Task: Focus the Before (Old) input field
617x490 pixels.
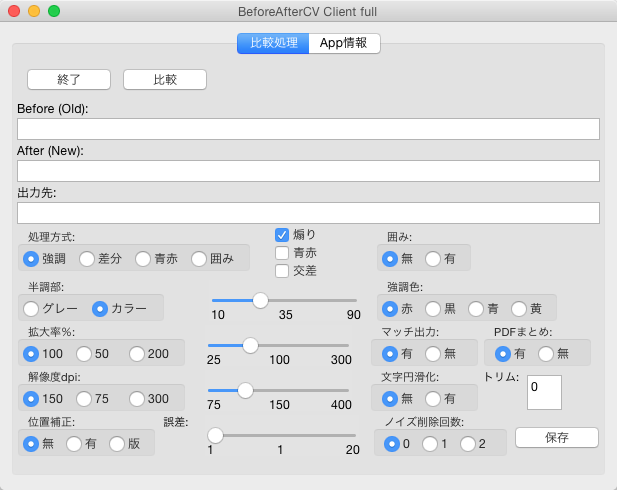Action: [308, 129]
